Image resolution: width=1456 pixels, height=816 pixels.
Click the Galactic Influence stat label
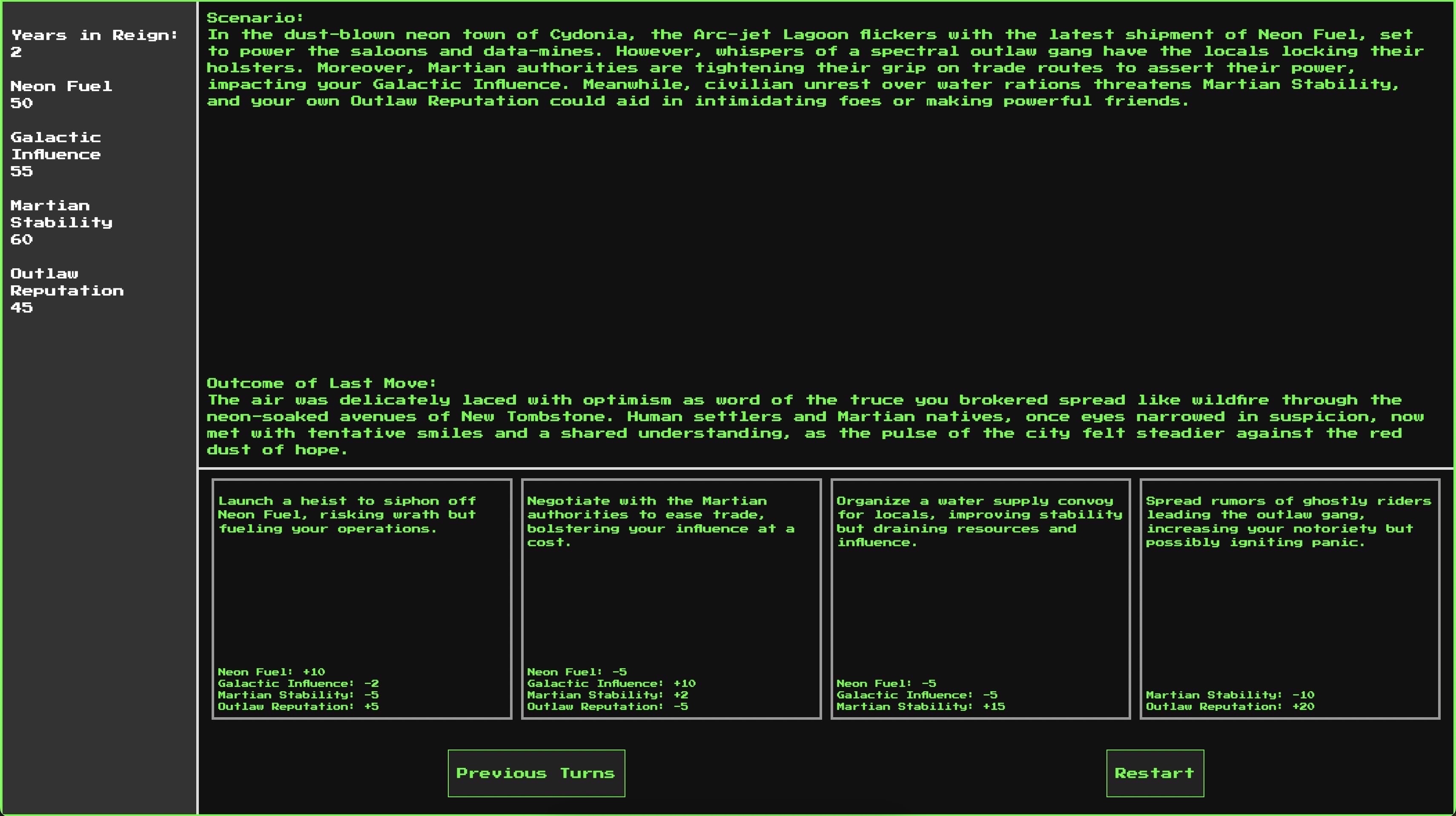point(55,146)
